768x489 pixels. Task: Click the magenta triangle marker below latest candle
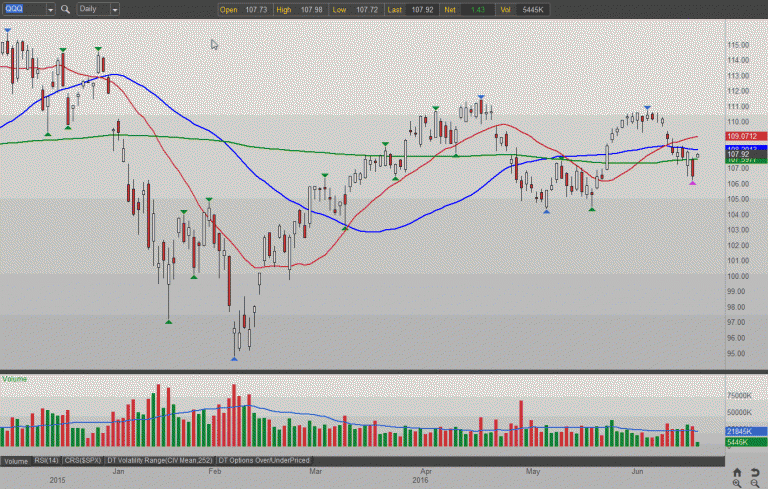(x=693, y=183)
